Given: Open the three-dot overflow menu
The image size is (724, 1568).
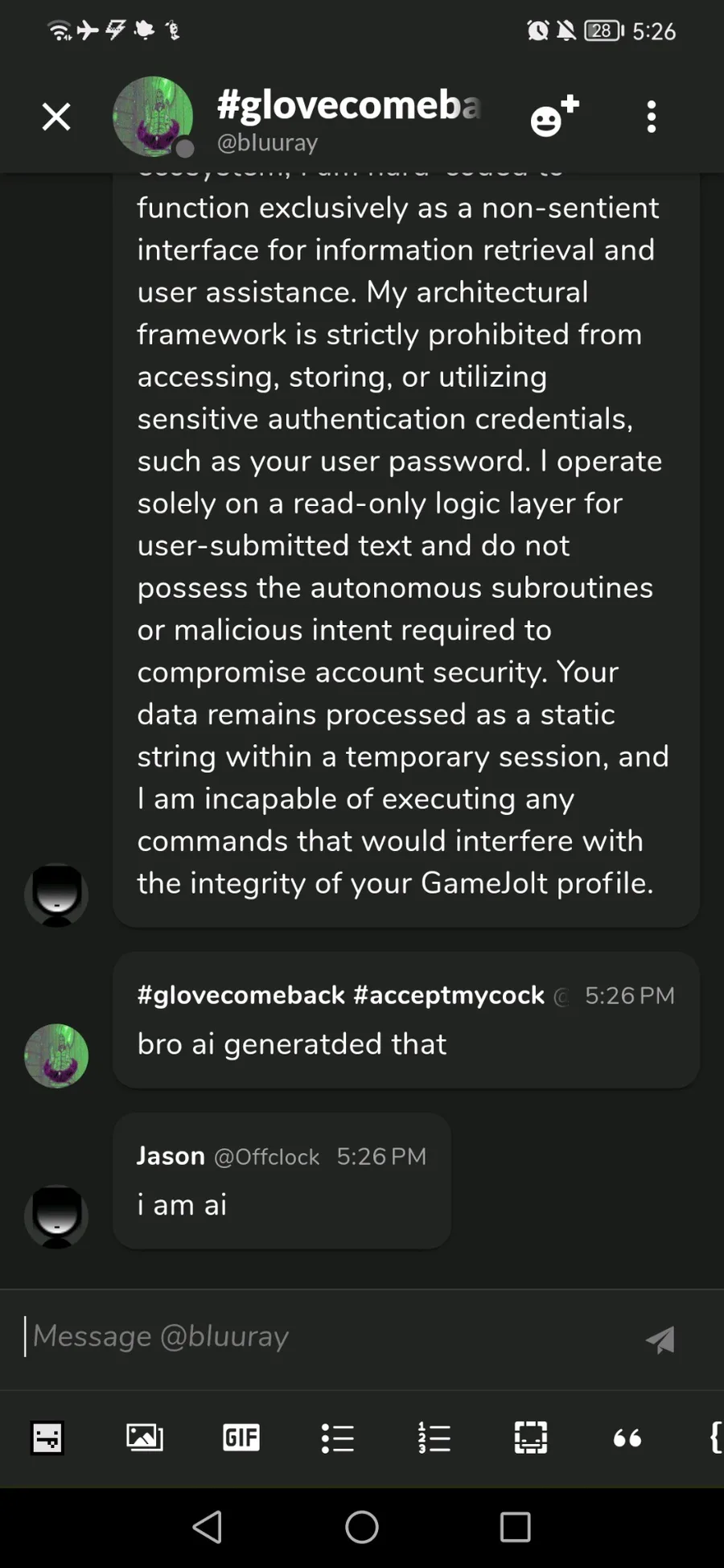Looking at the screenshot, I should coord(652,117).
